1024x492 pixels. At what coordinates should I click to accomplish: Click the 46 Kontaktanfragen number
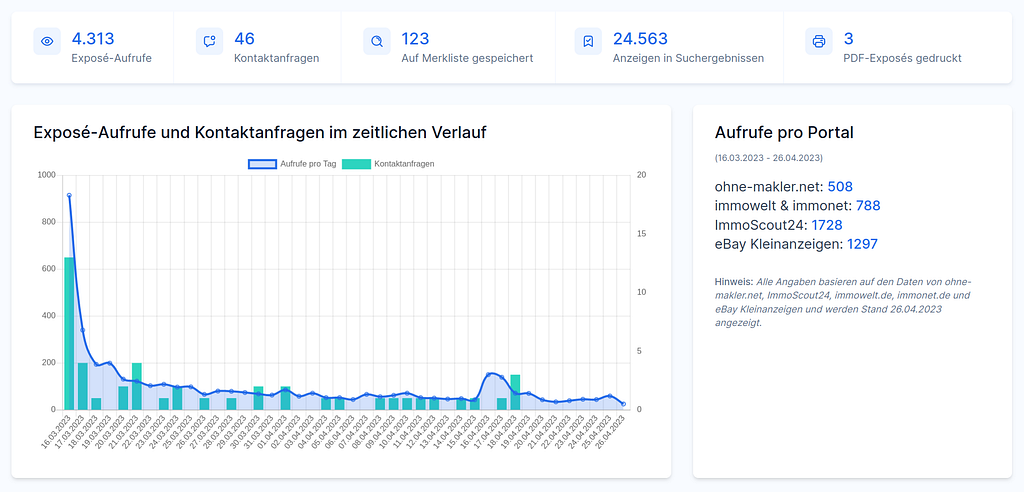click(x=244, y=39)
